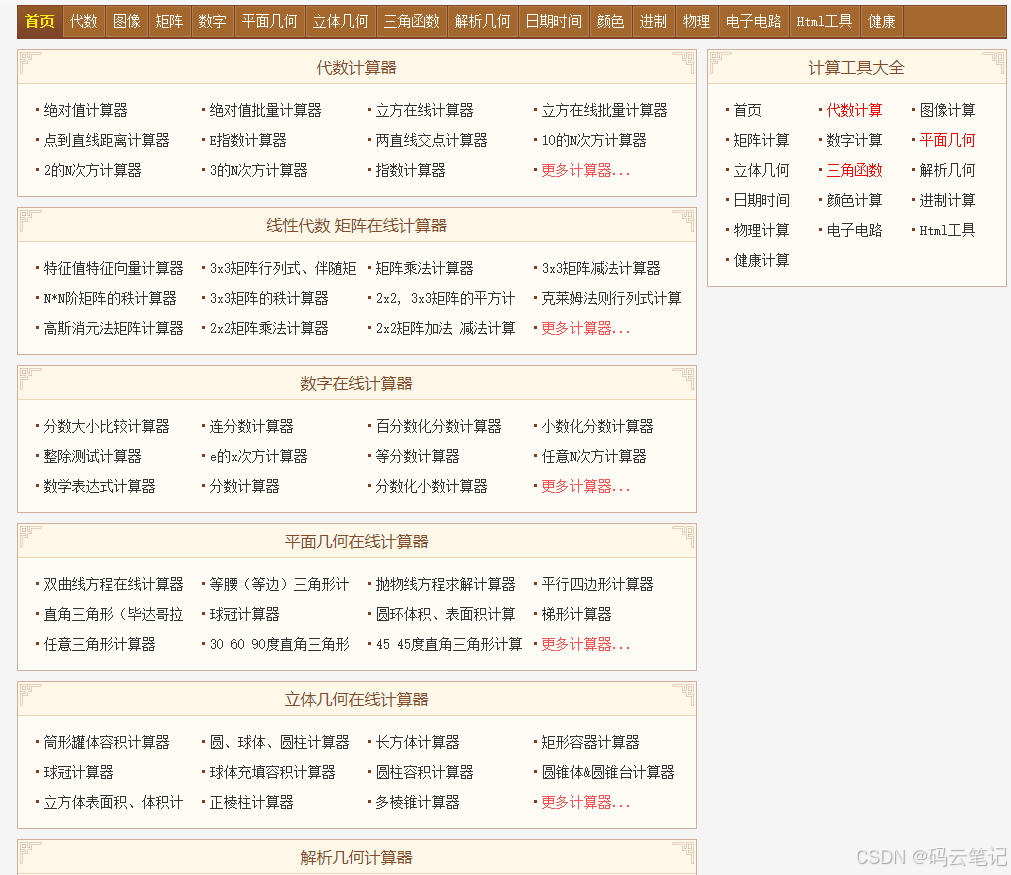The image size is (1011, 875).
Task: Click 进制计算 in sidebar
Action: [x=947, y=201]
